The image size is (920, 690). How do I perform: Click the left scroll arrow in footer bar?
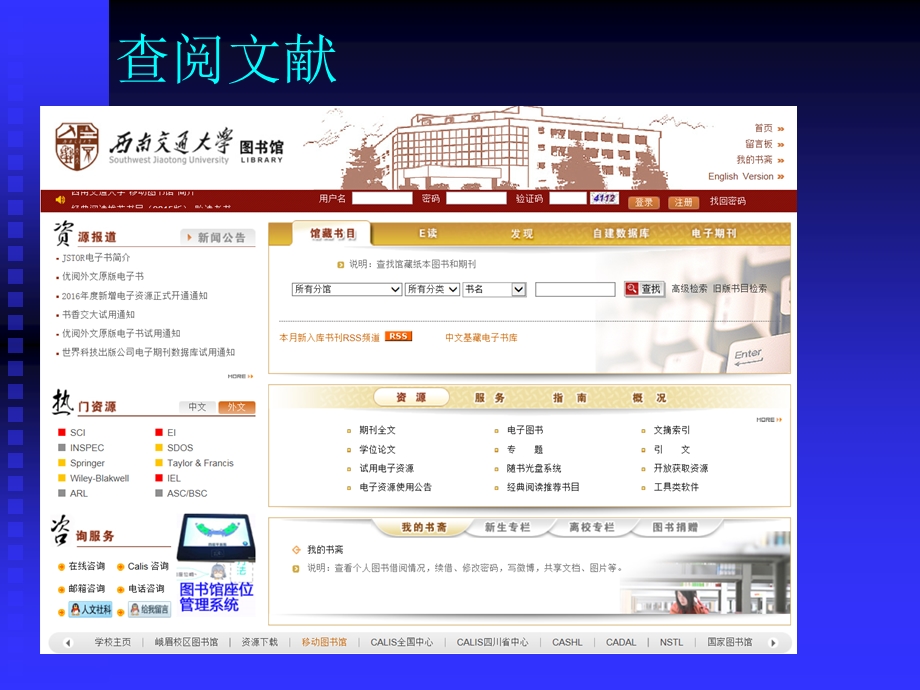pyautogui.click(x=68, y=643)
